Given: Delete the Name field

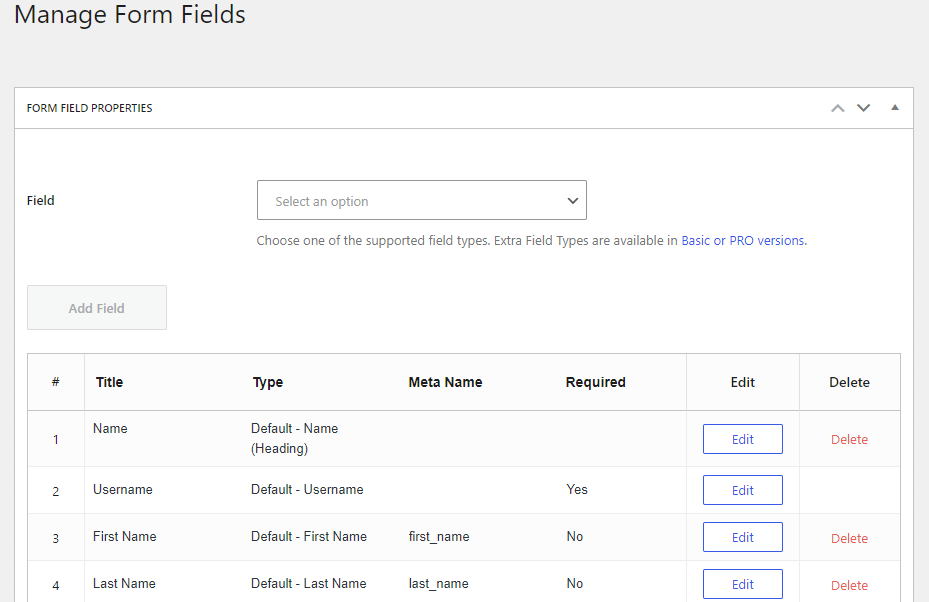Looking at the screenshot, I should click(x=849, y=439).
